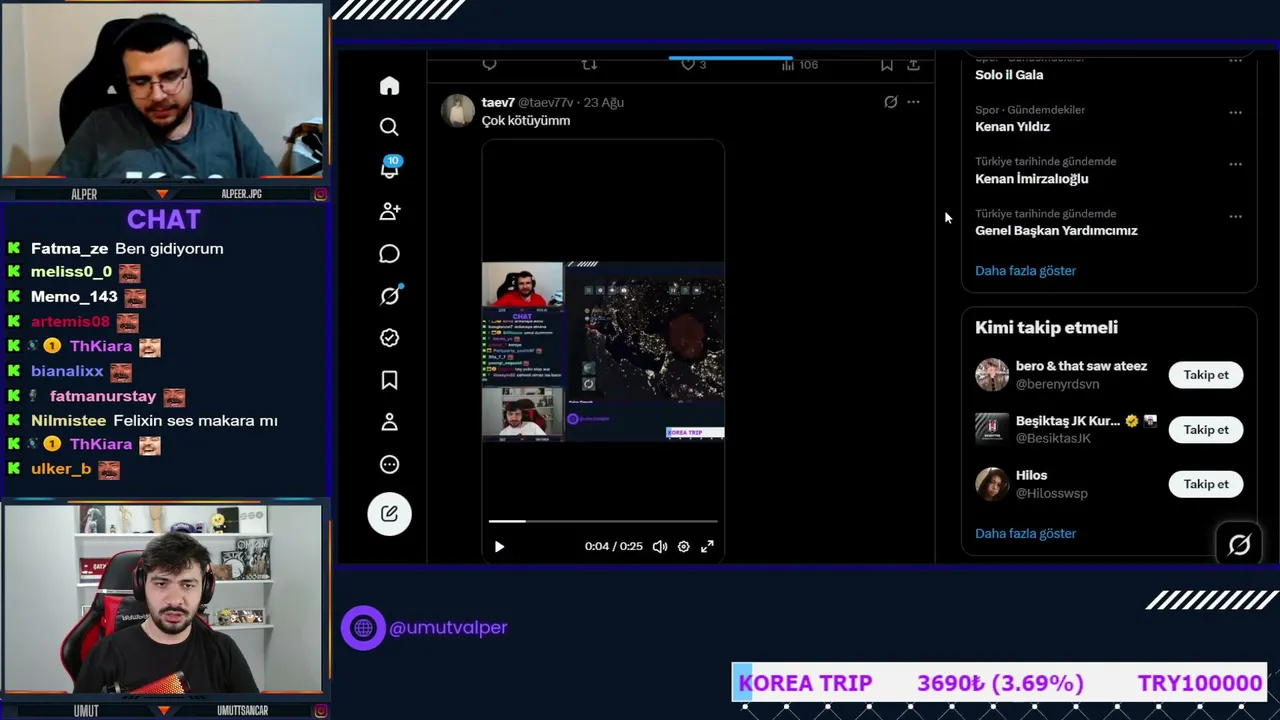
Task: Open more options for Genel Başkan Yardımcımız
Action: [x=1235, y=216]
